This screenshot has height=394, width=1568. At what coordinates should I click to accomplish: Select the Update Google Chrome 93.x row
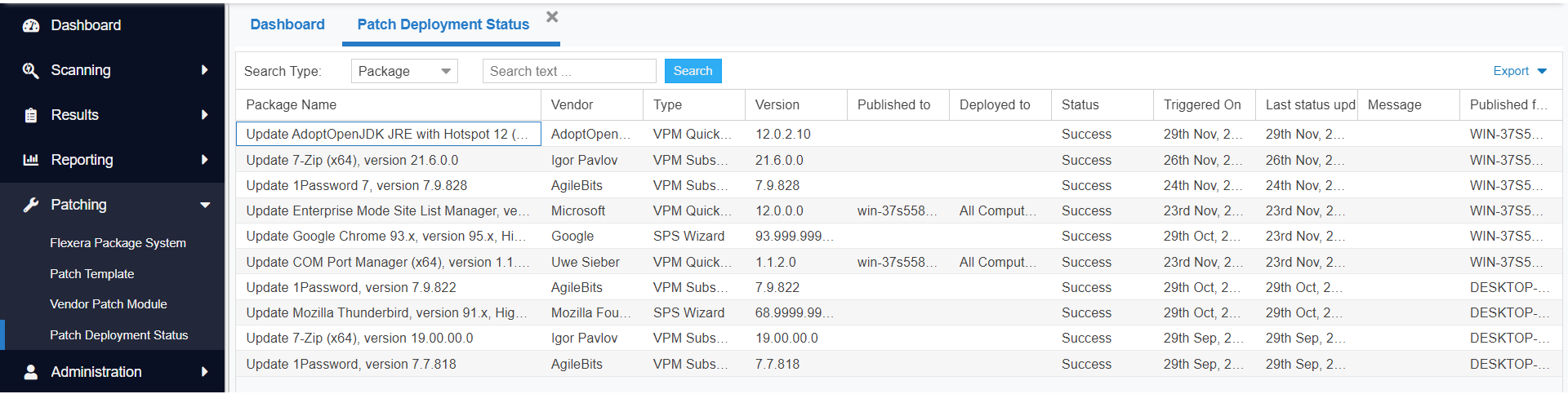[385, 236]
